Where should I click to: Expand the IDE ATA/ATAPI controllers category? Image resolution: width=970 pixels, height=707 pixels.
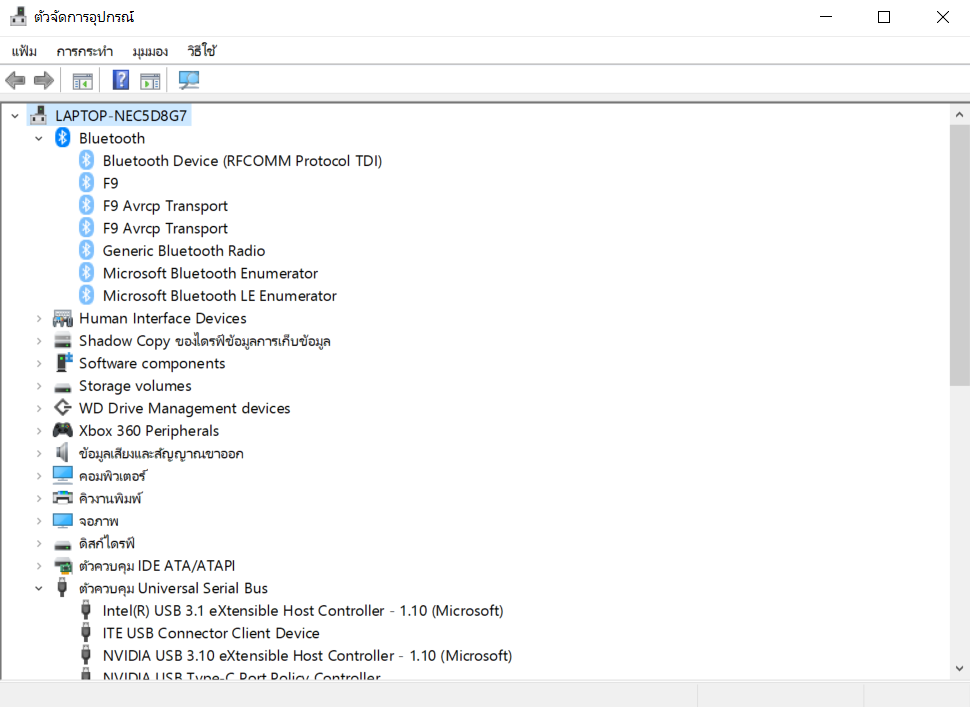click(x=39, y=566)
